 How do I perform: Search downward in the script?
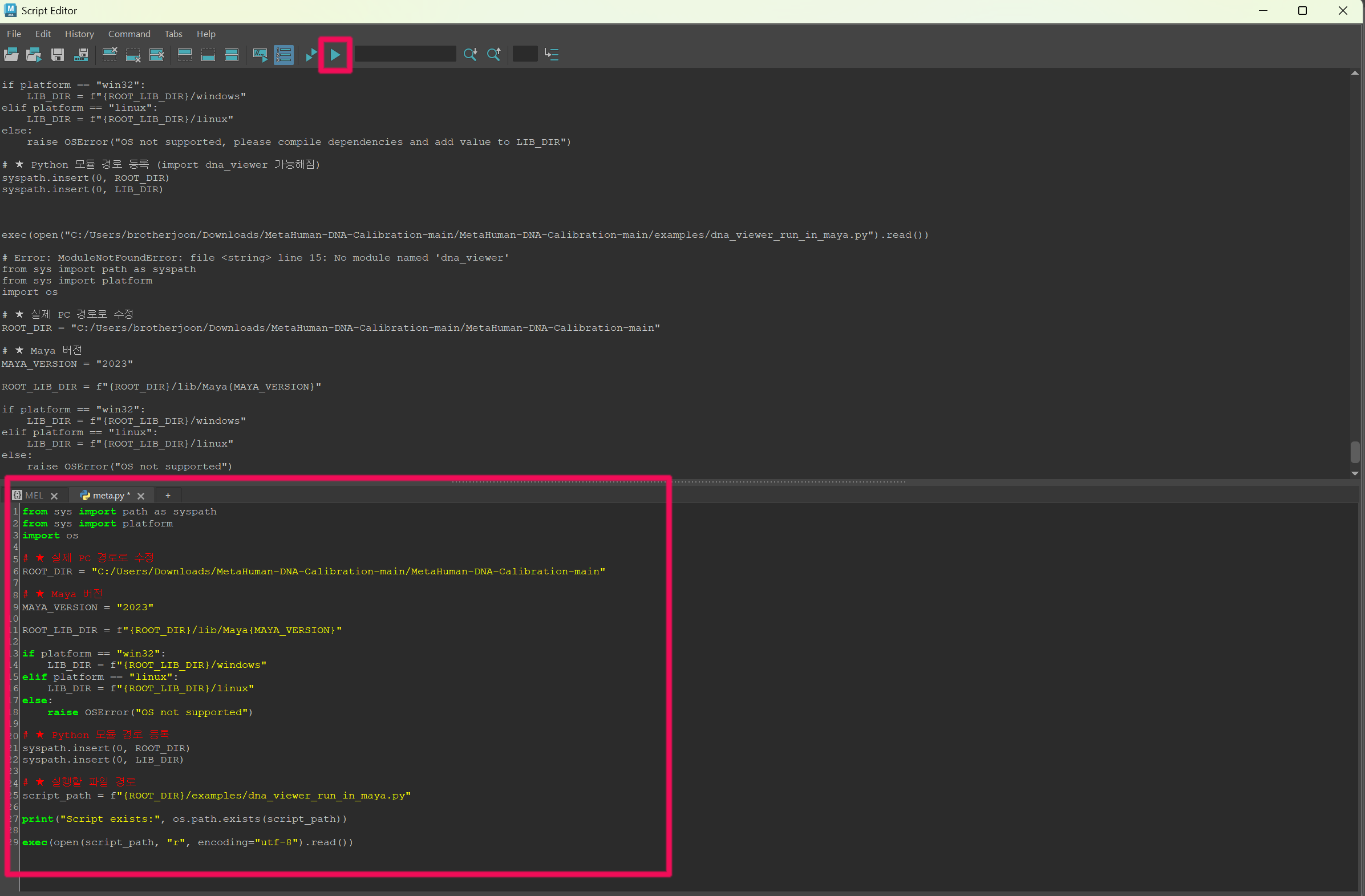470,55
